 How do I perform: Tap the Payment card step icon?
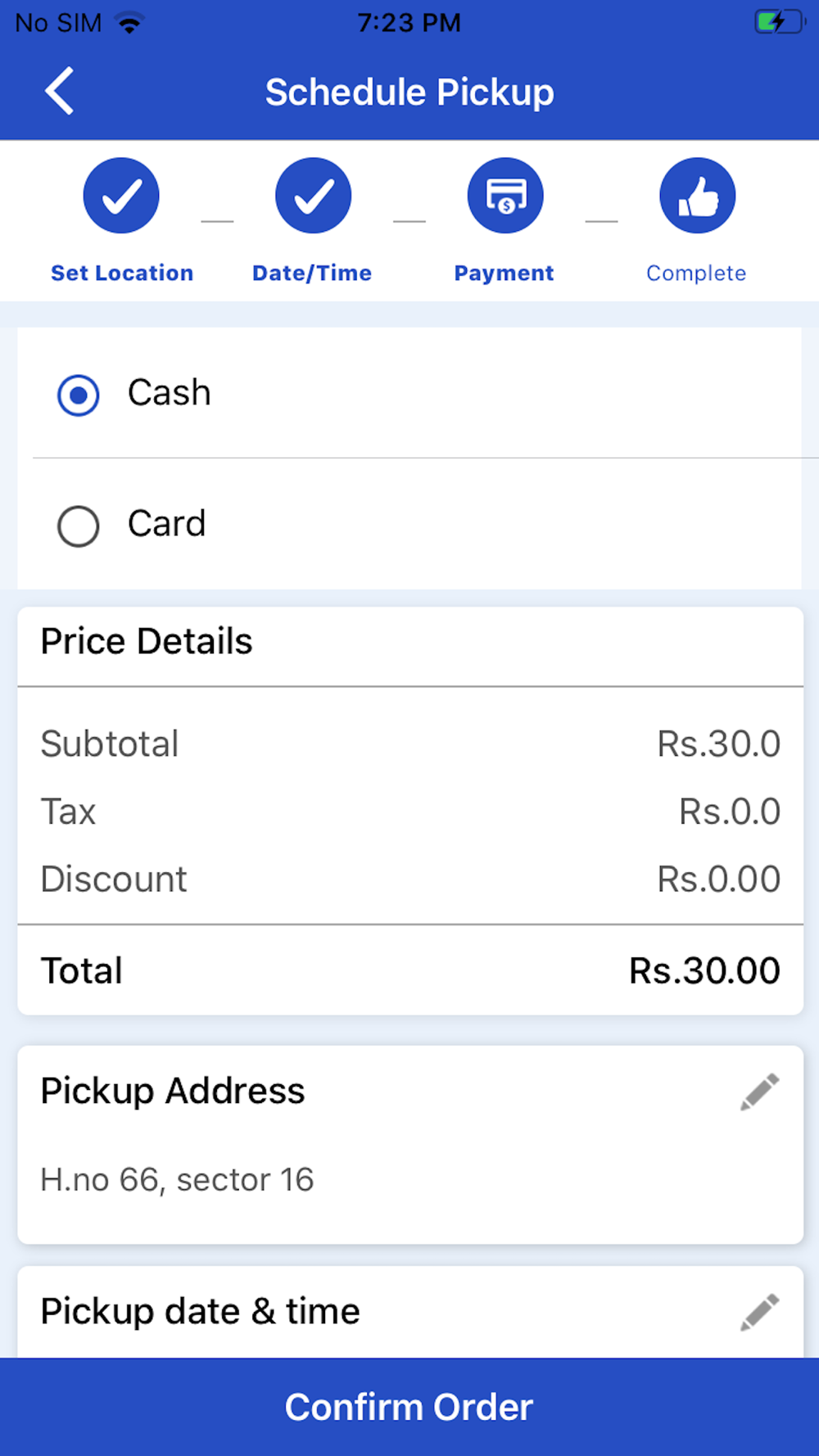[x=505, y=196]
